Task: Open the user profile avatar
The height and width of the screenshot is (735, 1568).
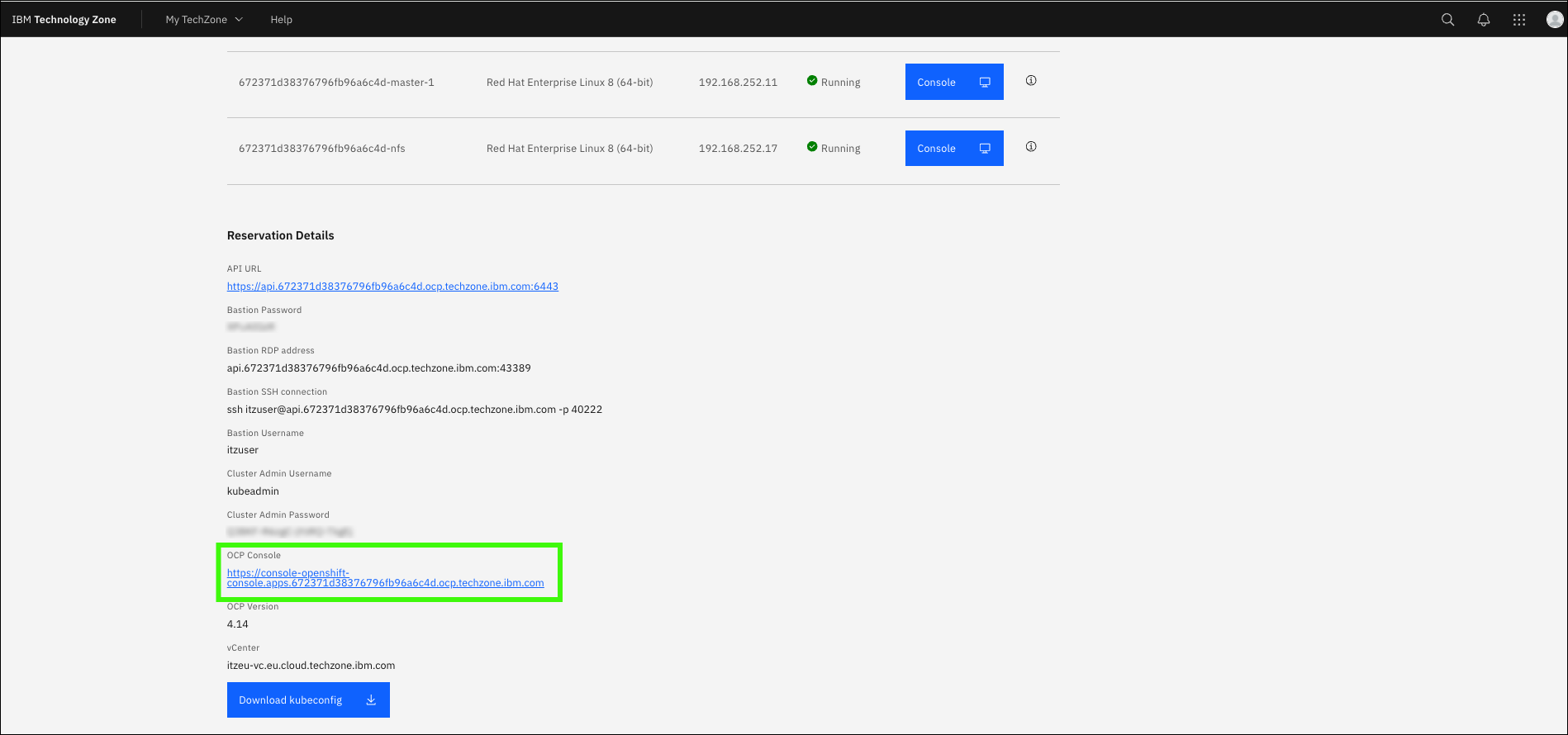Action: pos(1554,20)
